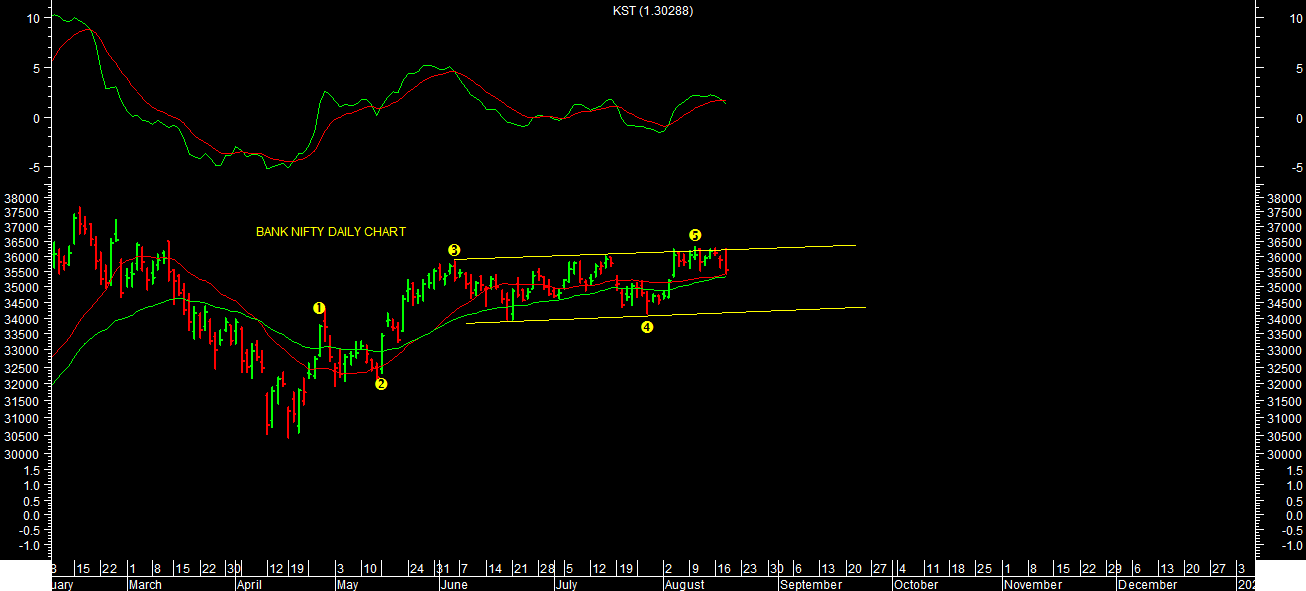Select wave marker 4 below the channel
Viewport: 1306px width, 591px height.
(x=647, y=327)
